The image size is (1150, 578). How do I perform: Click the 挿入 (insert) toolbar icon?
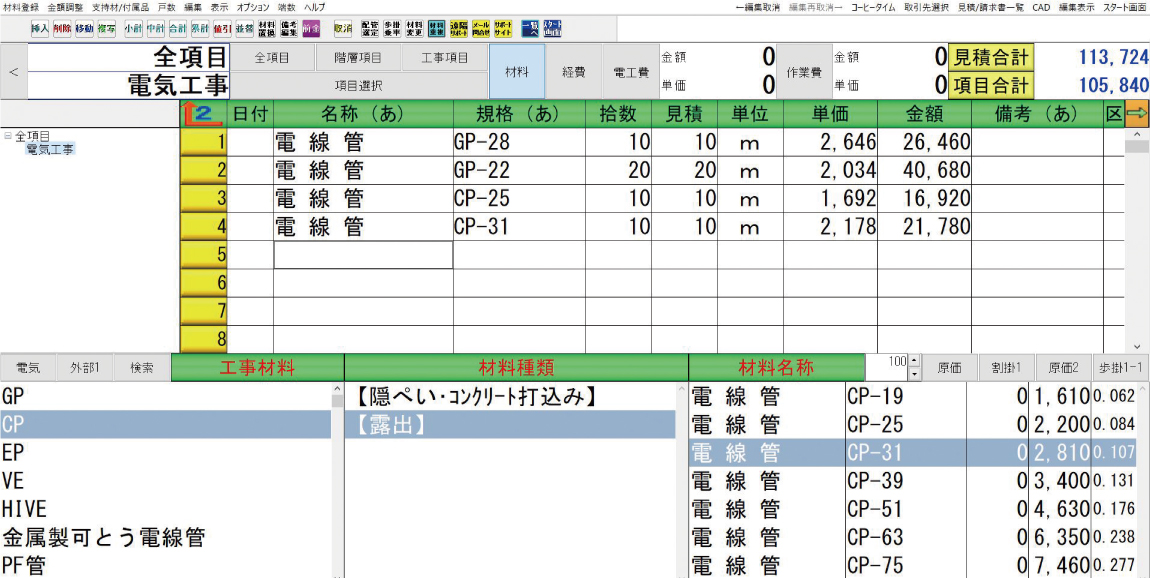coord(40,29)
